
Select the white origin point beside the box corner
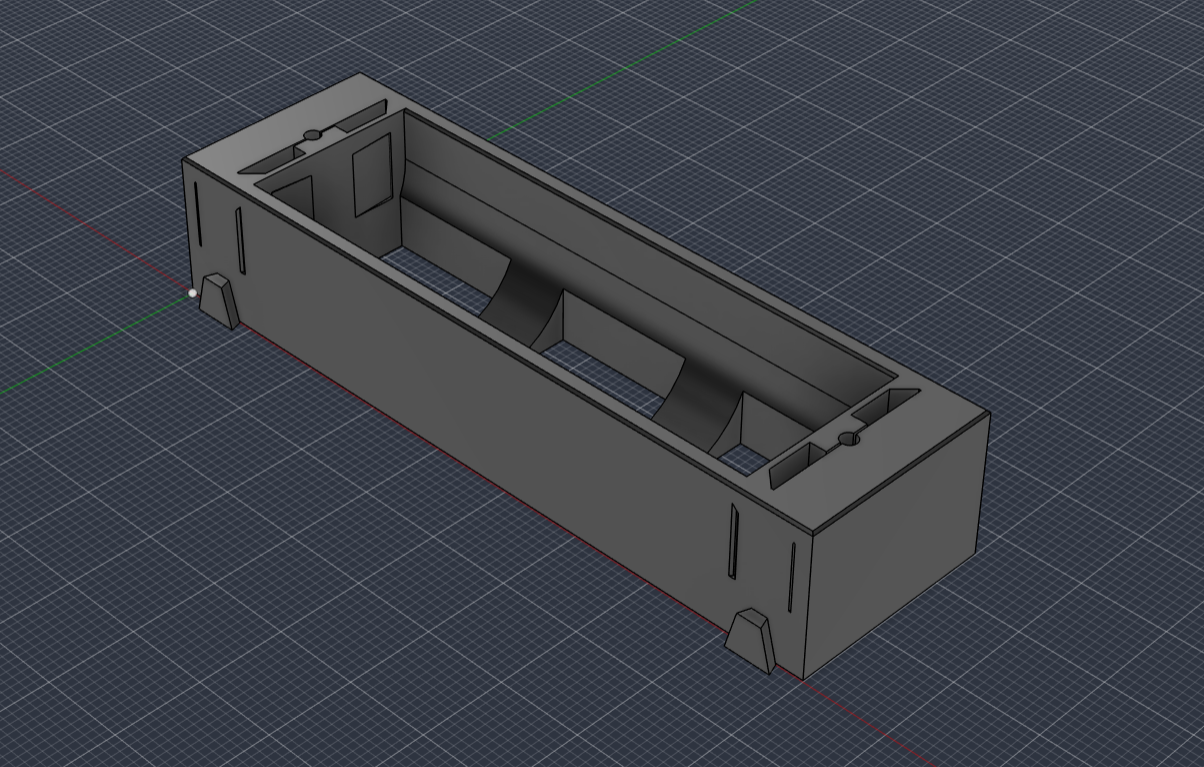coord(193,293)
